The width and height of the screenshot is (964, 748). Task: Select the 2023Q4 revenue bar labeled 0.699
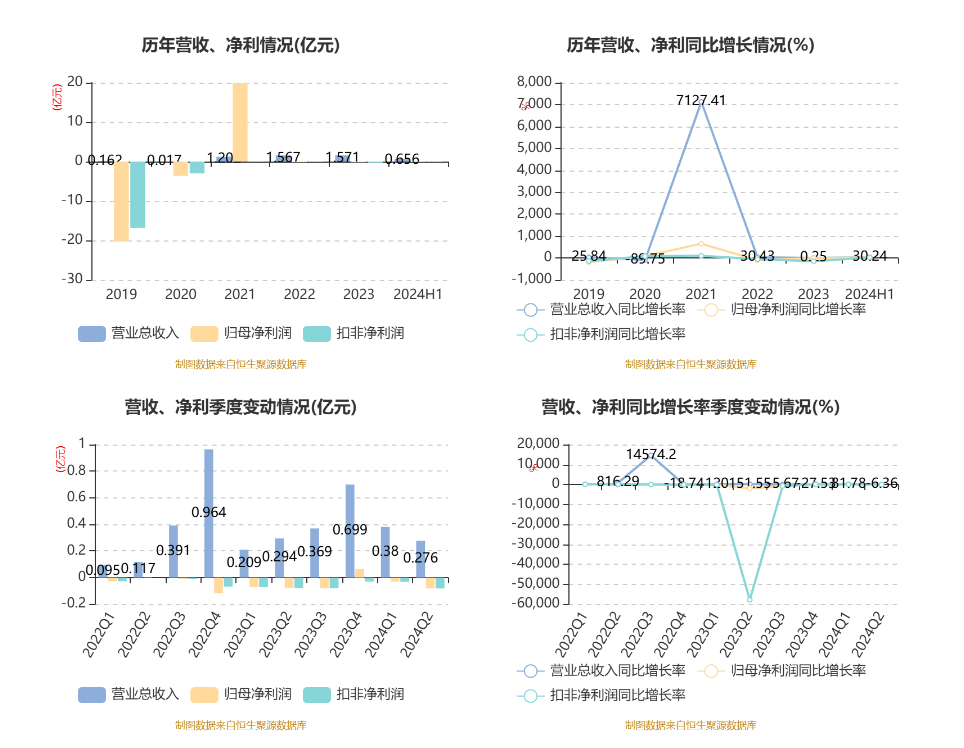coord(350,531)
